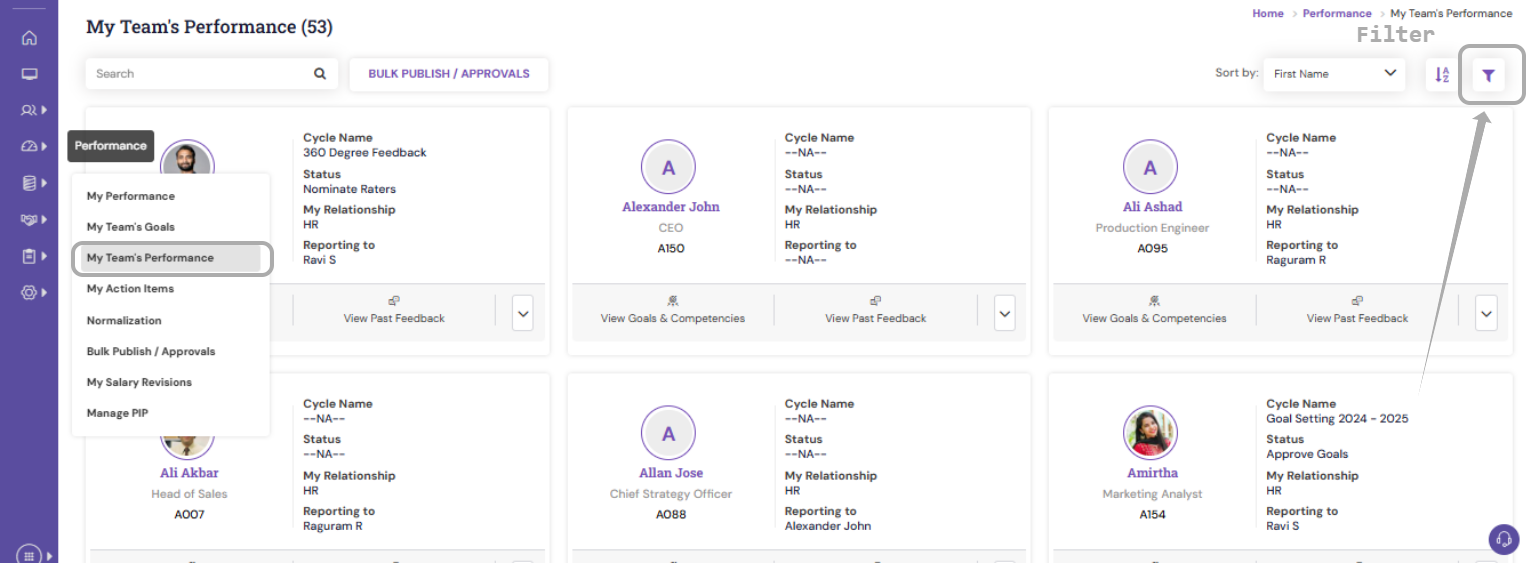Image resolution: width=1531 pixels, height=563 pixels.
Task: Open the Filter funnel icon
Action: click(x=1488, y=74)
